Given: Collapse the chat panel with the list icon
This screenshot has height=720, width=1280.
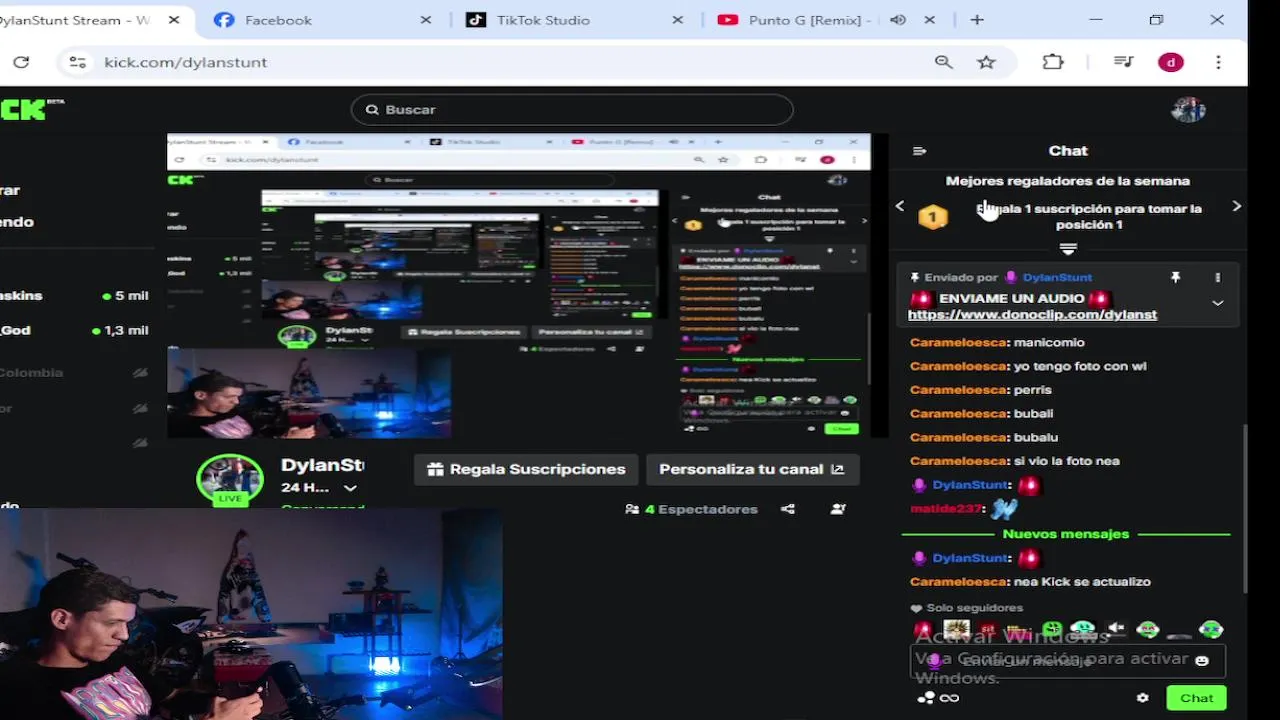Looking at the screenshot, I should coord(920,151).
